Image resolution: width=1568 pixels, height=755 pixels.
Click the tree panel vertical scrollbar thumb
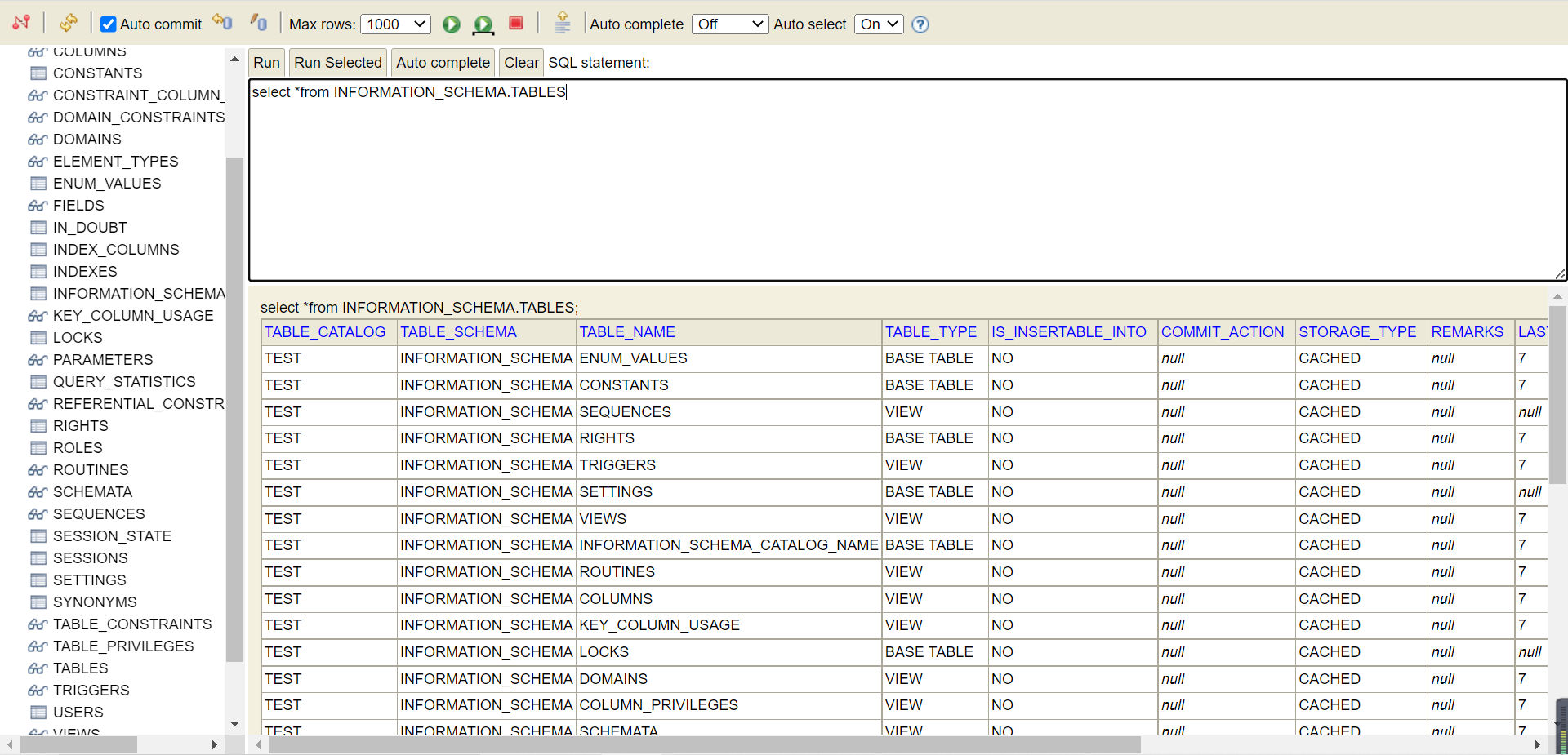pos(234,409)
